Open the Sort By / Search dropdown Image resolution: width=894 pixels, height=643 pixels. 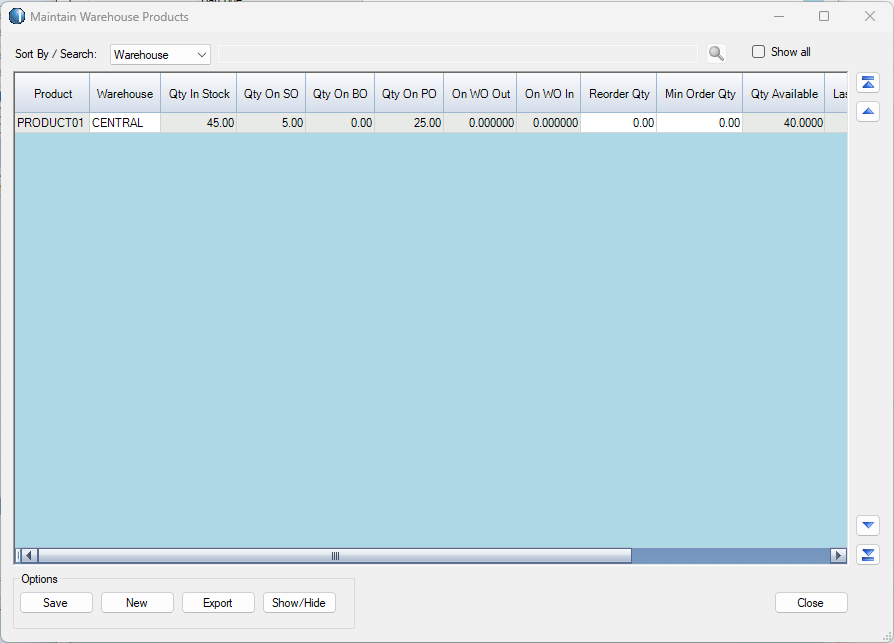tap(160, 55)
